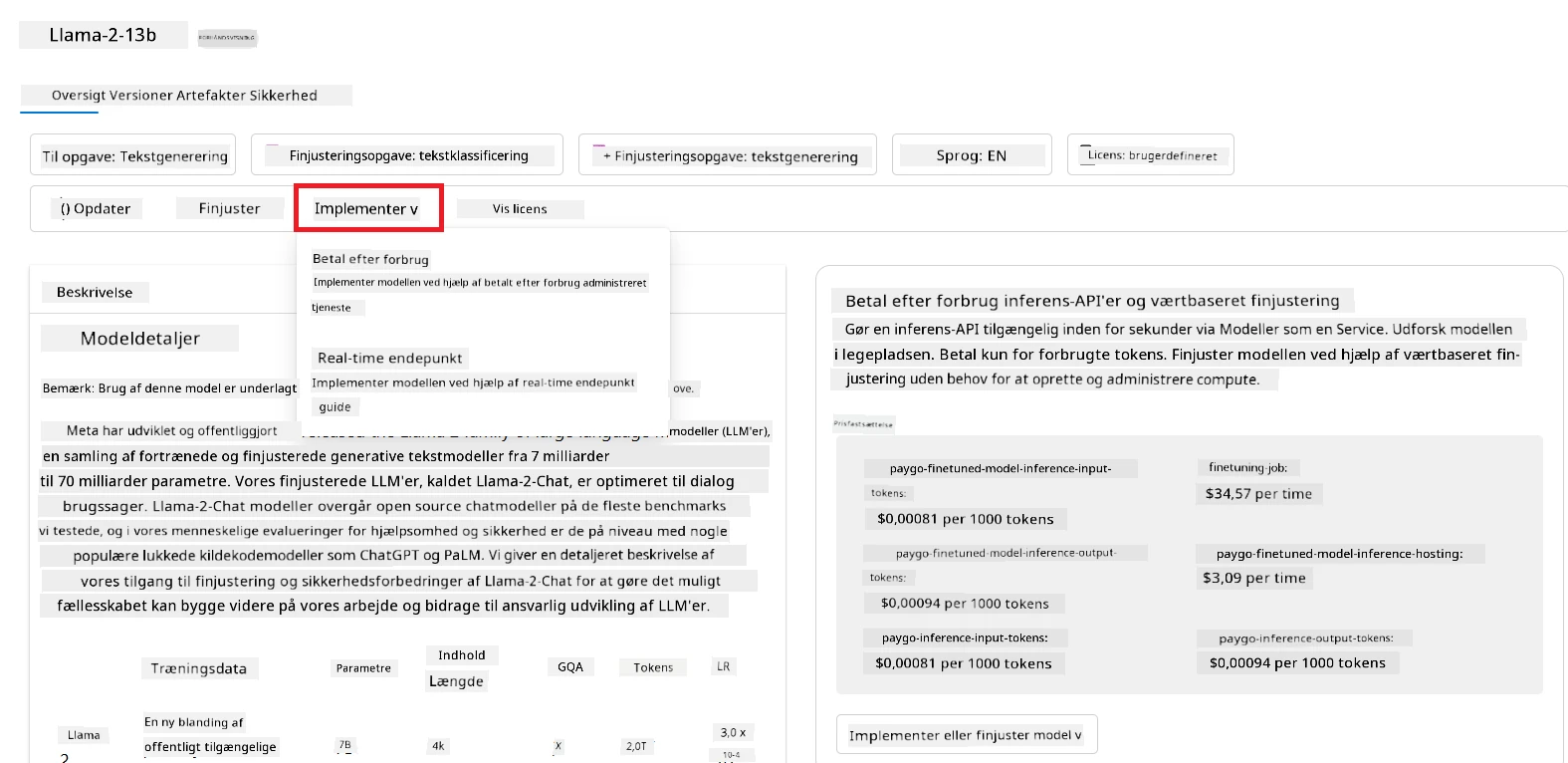
Task: Click the badge next to Llama-2-13b title
Action: (x=227, y=38)
